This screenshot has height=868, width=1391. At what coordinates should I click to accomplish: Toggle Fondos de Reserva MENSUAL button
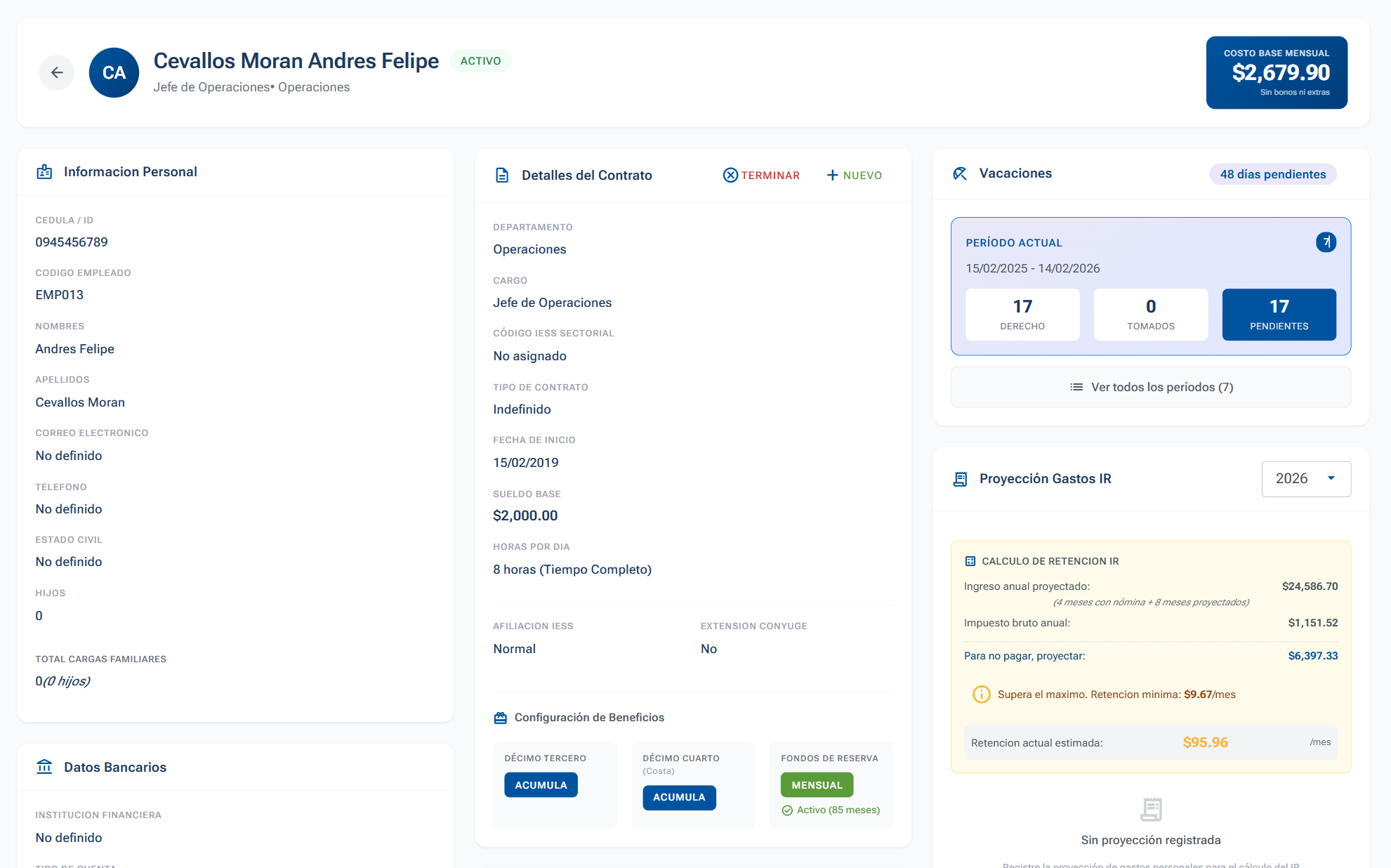tap(817, 785)
